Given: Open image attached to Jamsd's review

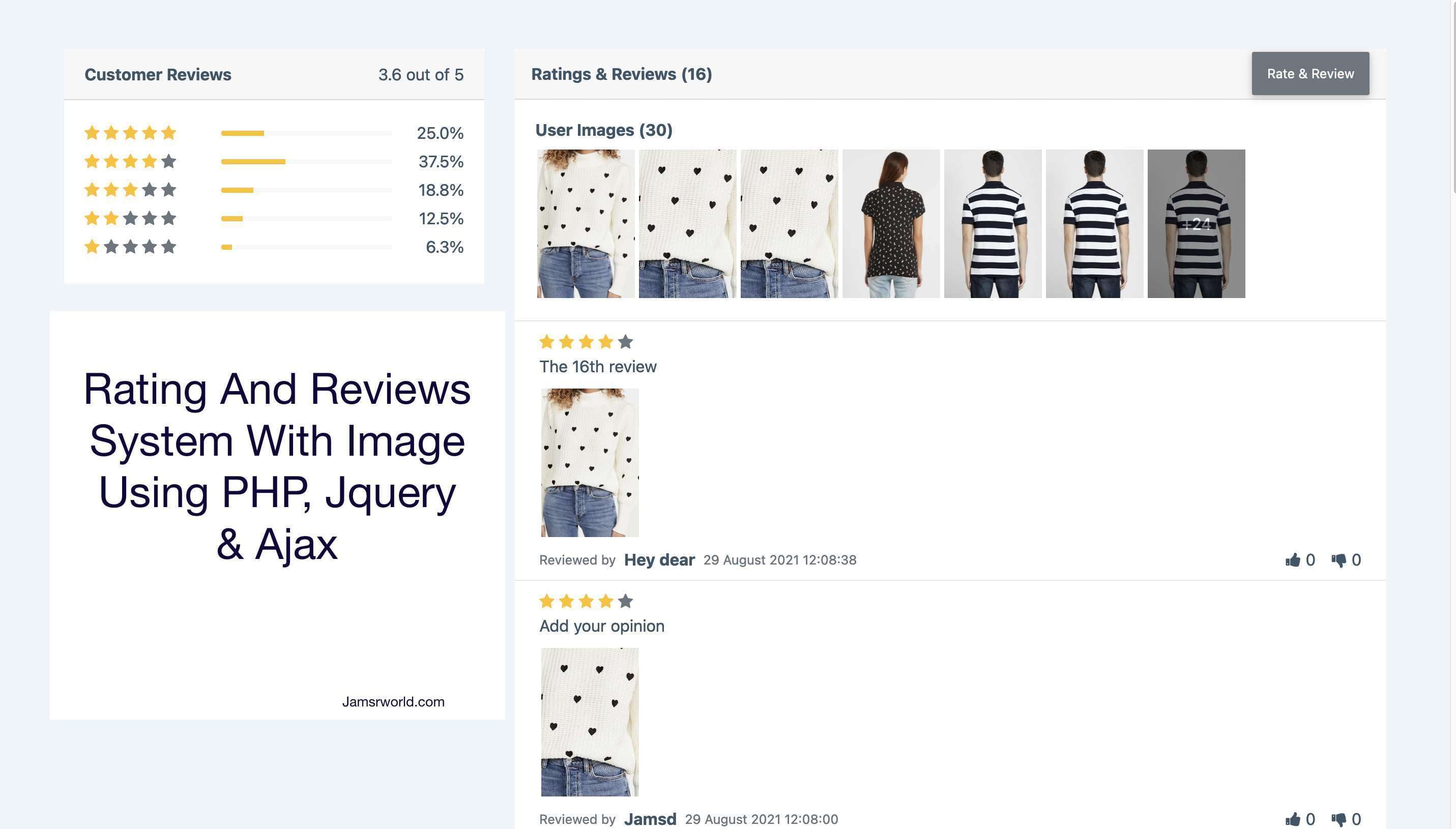Looking at the screenshot, I should click(589, 721).
